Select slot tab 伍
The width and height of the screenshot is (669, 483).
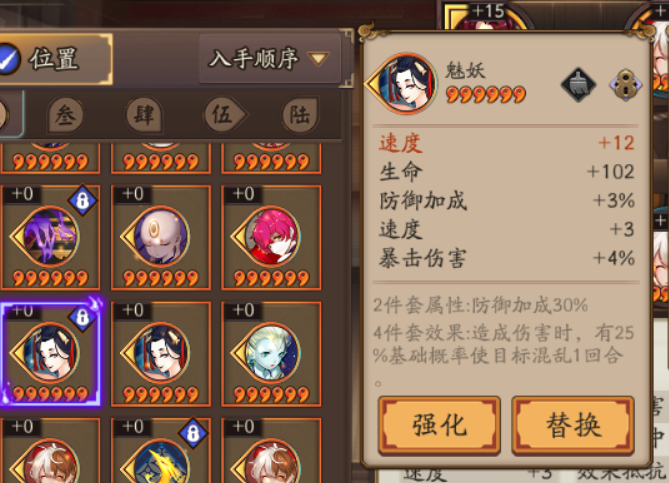(225, 115)
